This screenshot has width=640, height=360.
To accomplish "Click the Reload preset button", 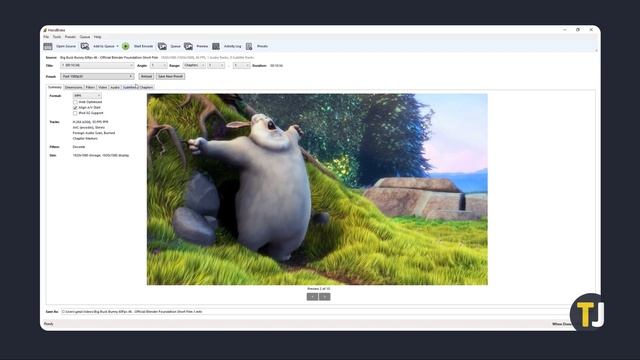I will (146, 77).
